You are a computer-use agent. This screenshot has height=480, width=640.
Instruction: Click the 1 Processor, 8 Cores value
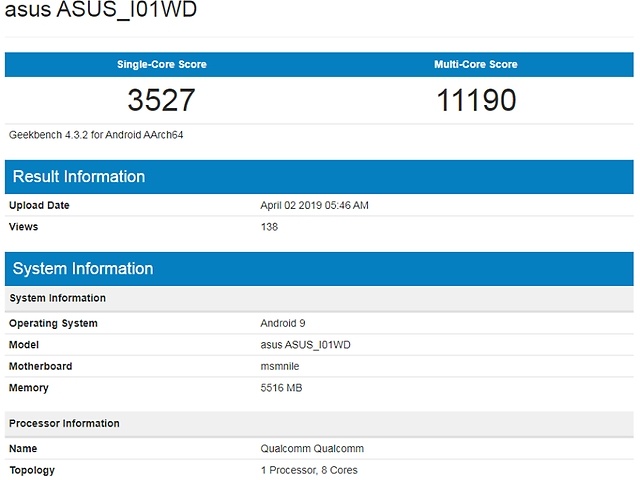pos(309,470)
